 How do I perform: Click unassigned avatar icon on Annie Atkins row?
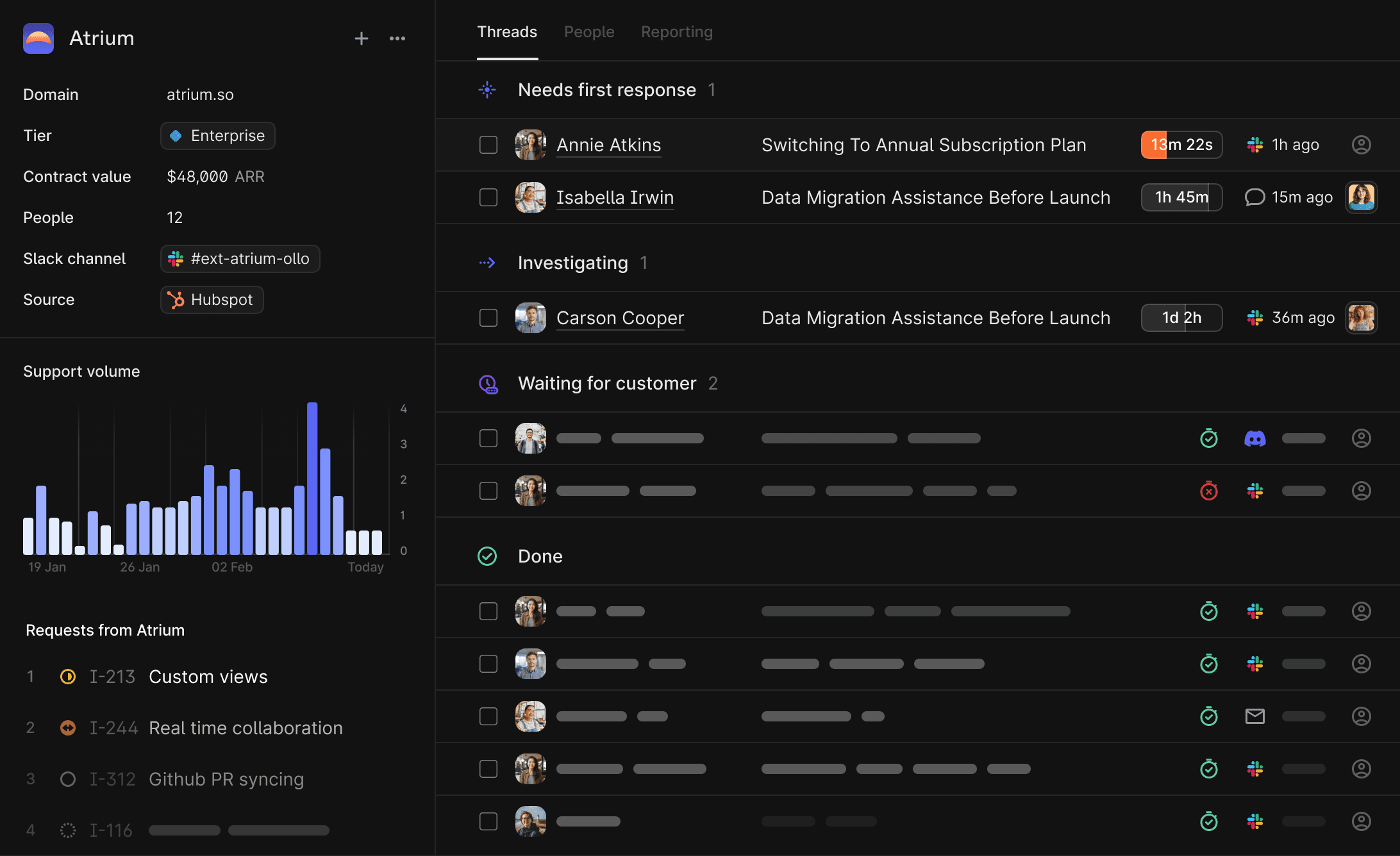pos(1361,145)
